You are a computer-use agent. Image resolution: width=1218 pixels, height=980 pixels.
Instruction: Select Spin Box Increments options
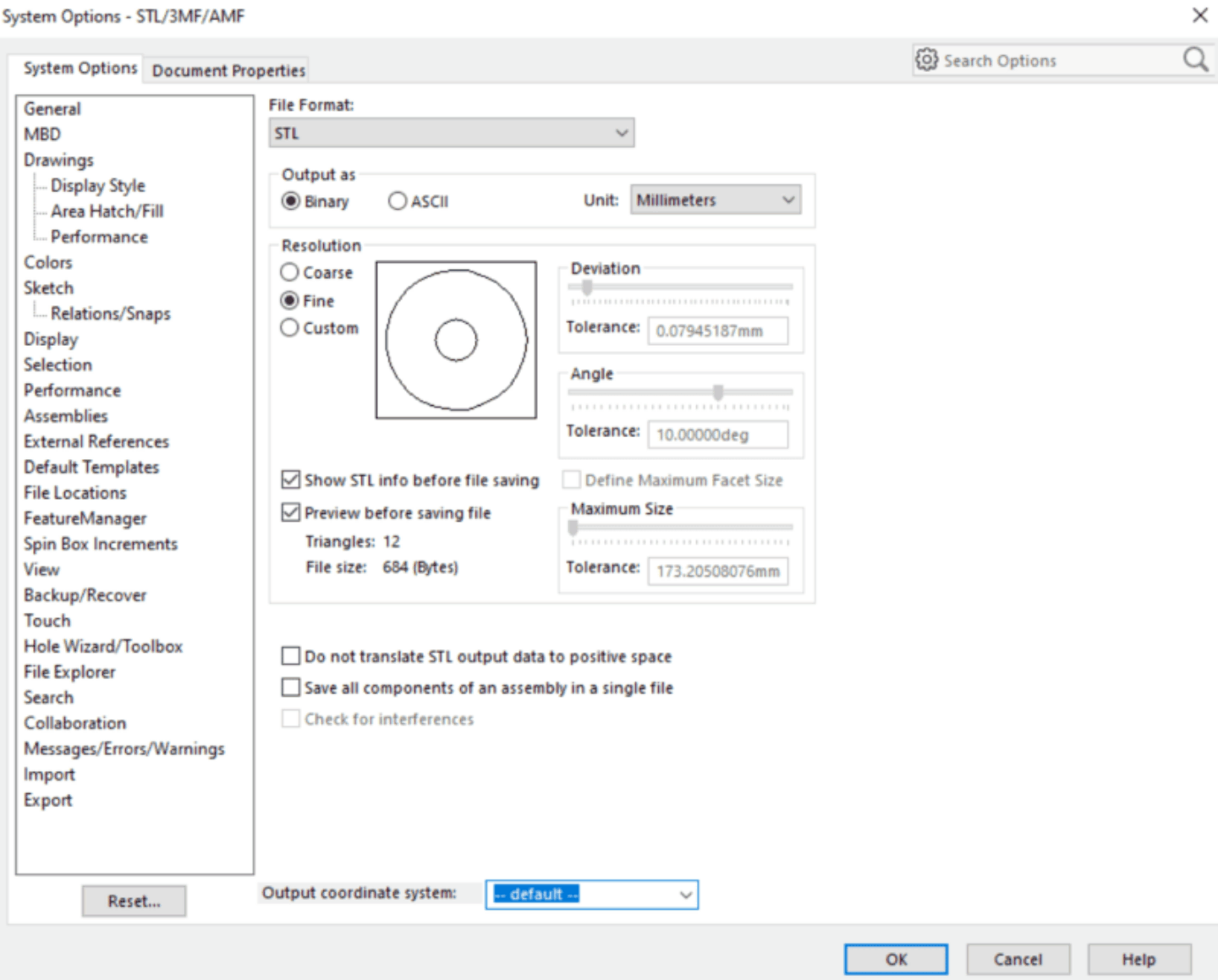click(101, 544)
